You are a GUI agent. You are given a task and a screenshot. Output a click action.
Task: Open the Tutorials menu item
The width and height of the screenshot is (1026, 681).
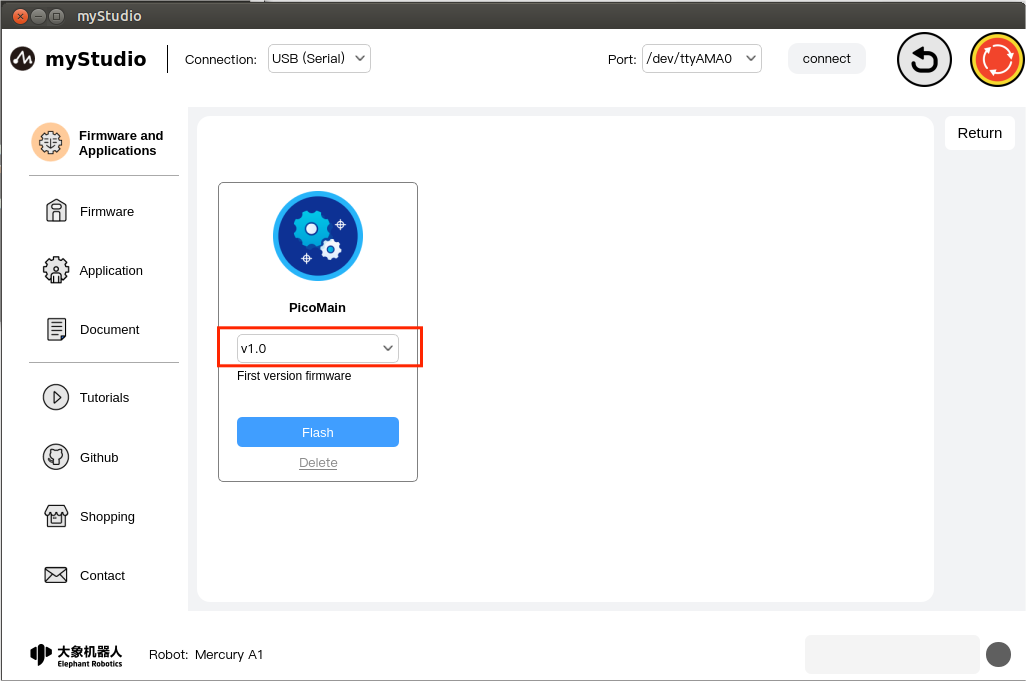pos(103,398)
